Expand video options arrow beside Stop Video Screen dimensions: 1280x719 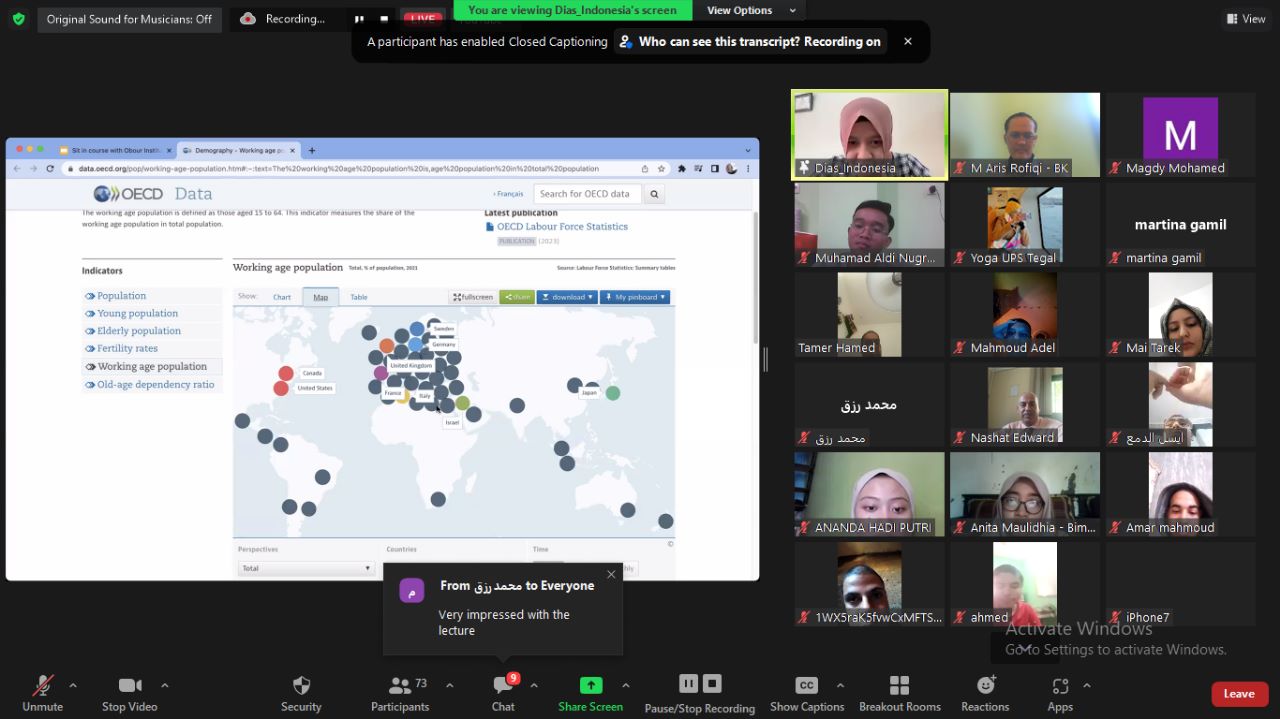165,686
